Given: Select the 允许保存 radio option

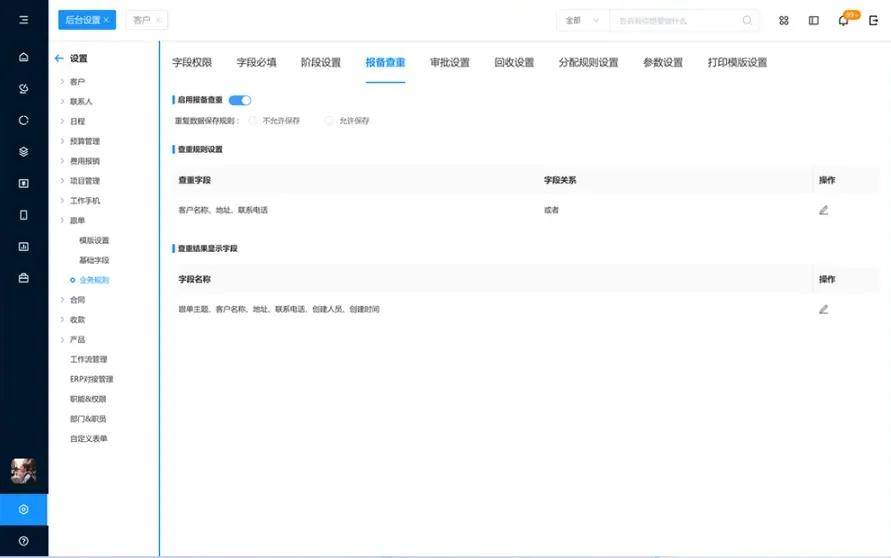Looking at the screenshot, I should tap(329, 121).
